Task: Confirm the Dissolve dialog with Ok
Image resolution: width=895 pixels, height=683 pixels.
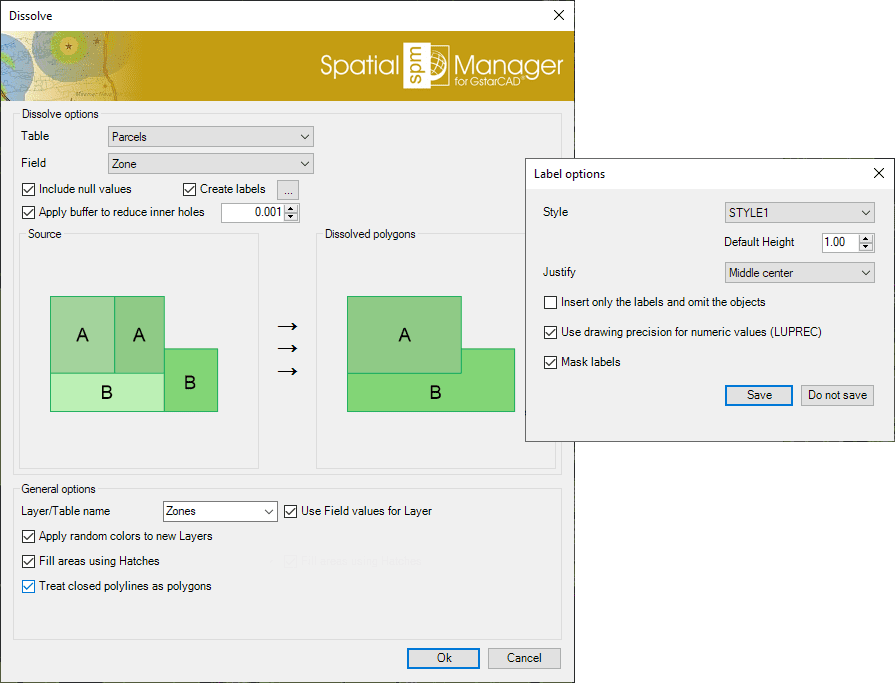Action: (x=442, y=658)
